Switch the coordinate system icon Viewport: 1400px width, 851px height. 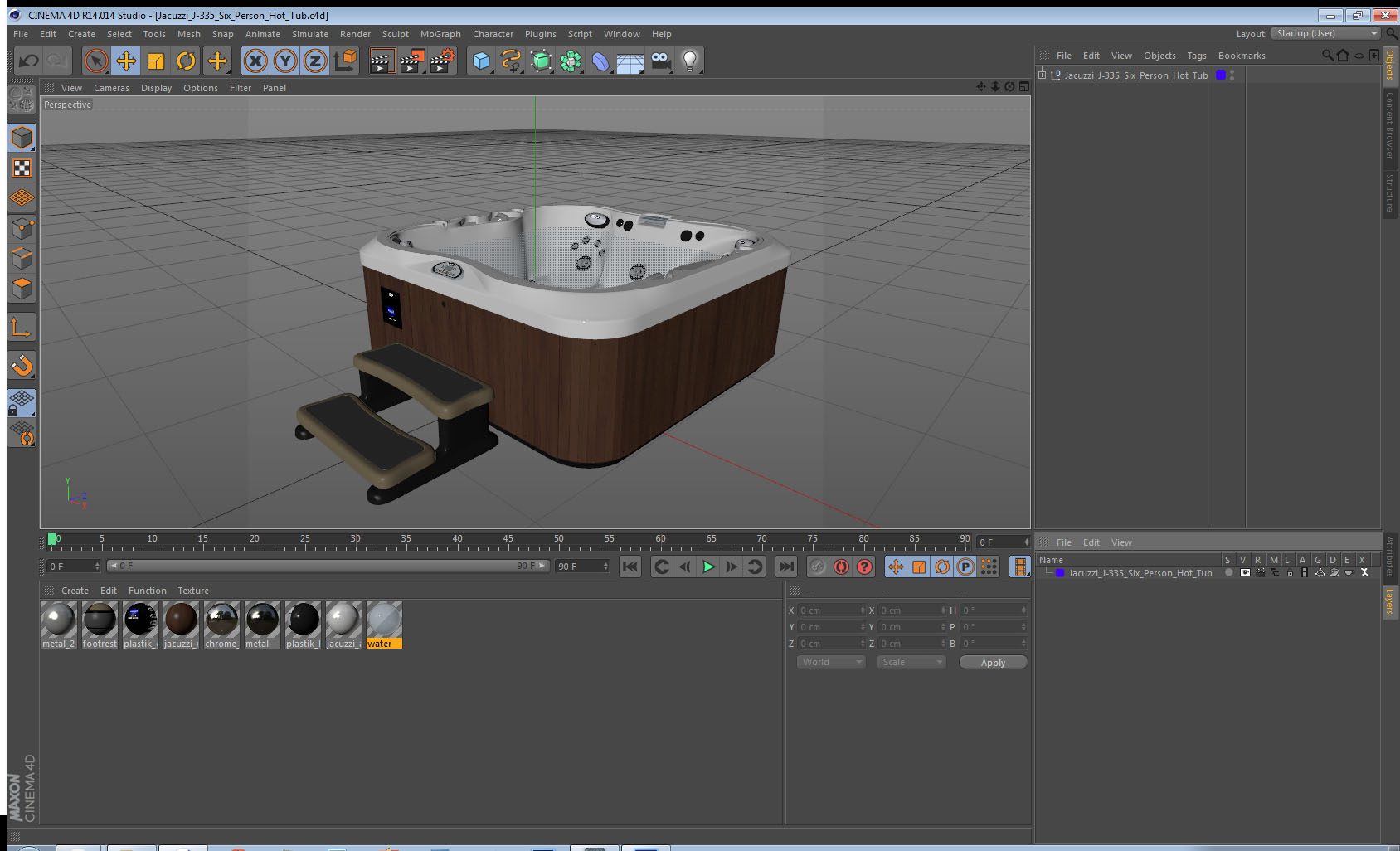click(x=345, y=61)
